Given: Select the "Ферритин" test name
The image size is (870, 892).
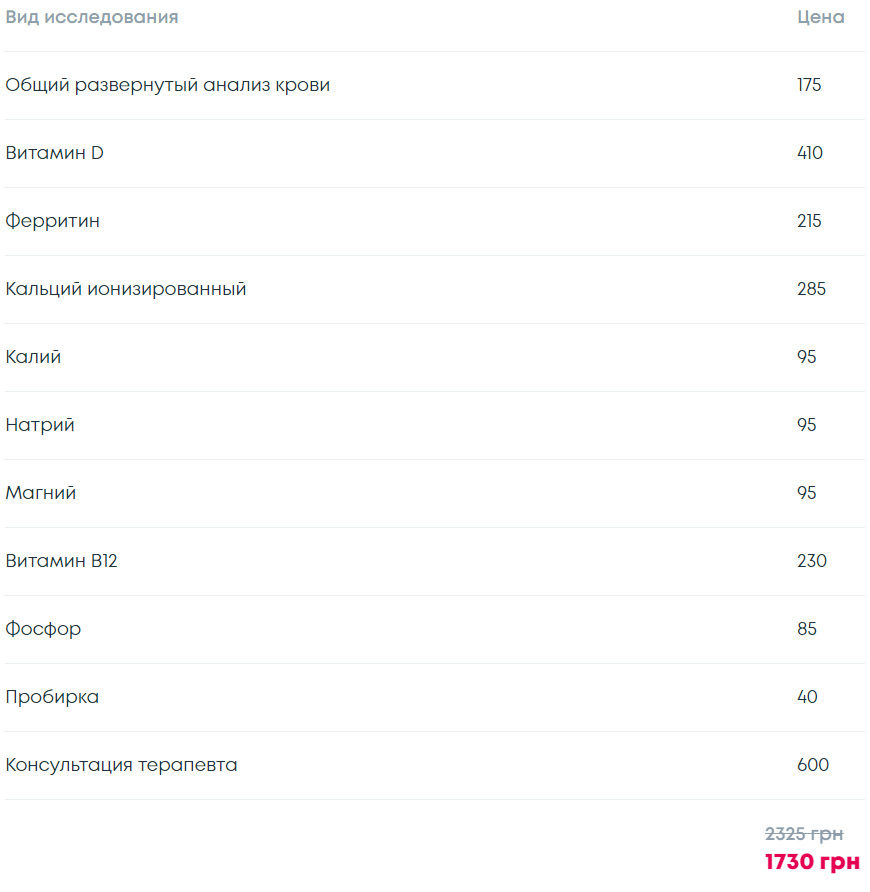Looking at the screenshot, I should tap(52, 221).
